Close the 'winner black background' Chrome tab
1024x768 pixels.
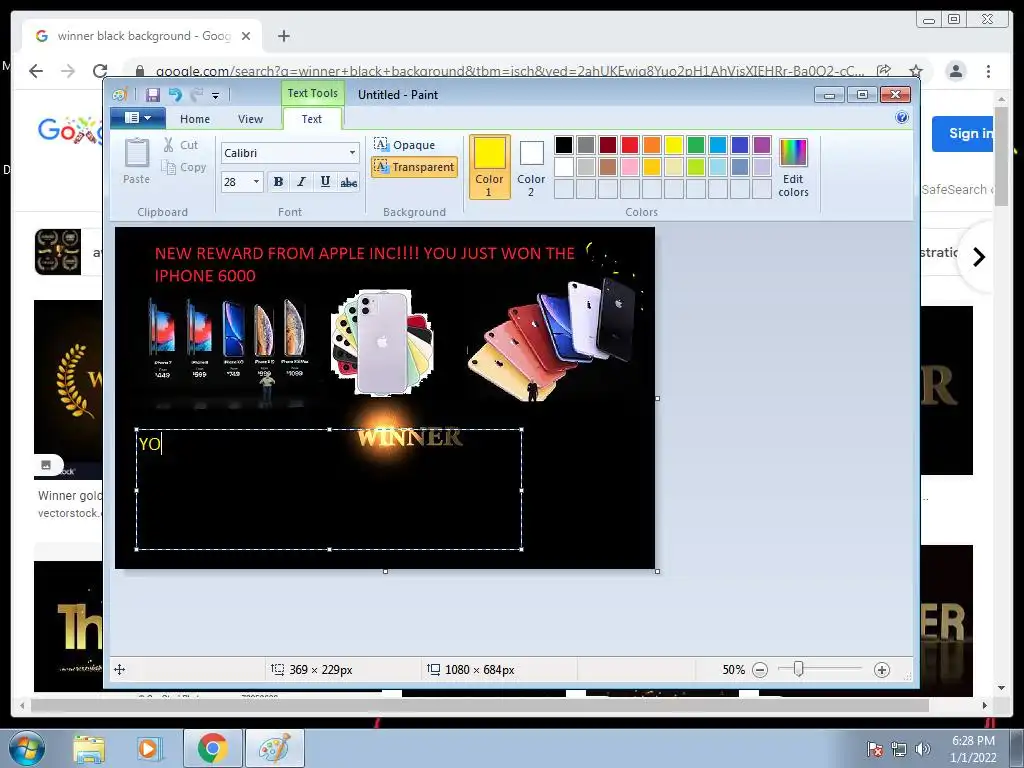[246, 36]
